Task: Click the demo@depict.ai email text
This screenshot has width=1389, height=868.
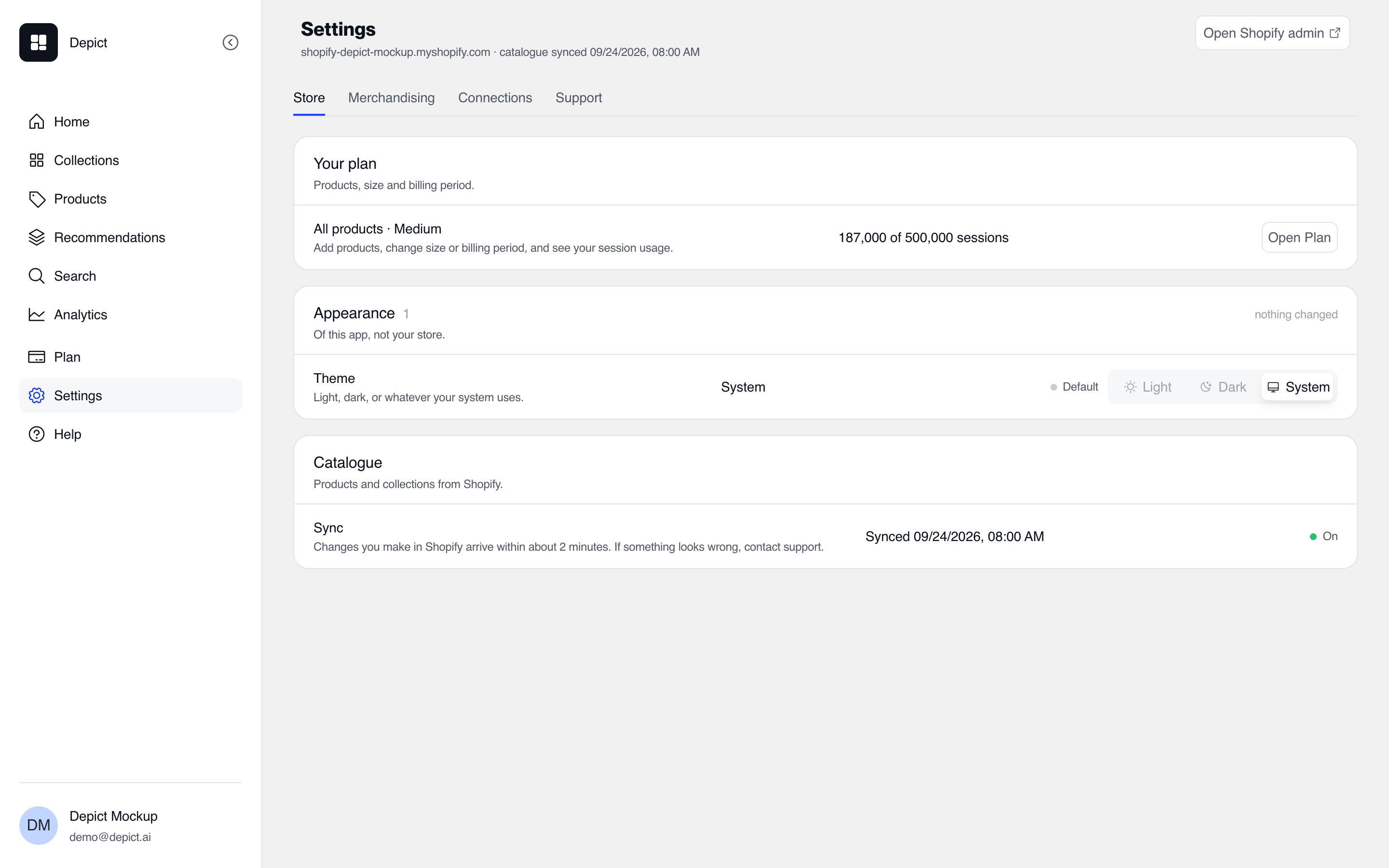Action: click(110, 837)
